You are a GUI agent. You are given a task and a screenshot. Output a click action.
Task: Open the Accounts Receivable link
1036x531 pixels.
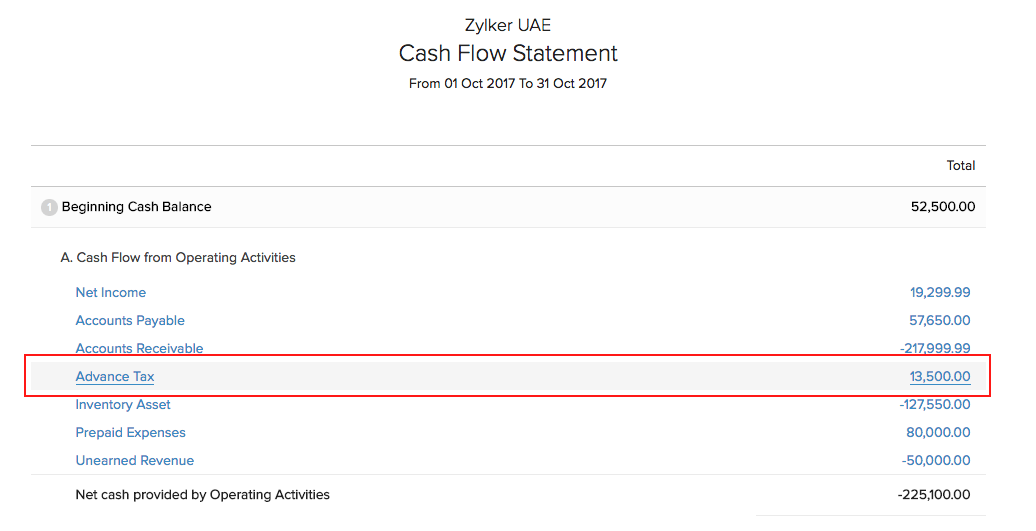[139, 348]
